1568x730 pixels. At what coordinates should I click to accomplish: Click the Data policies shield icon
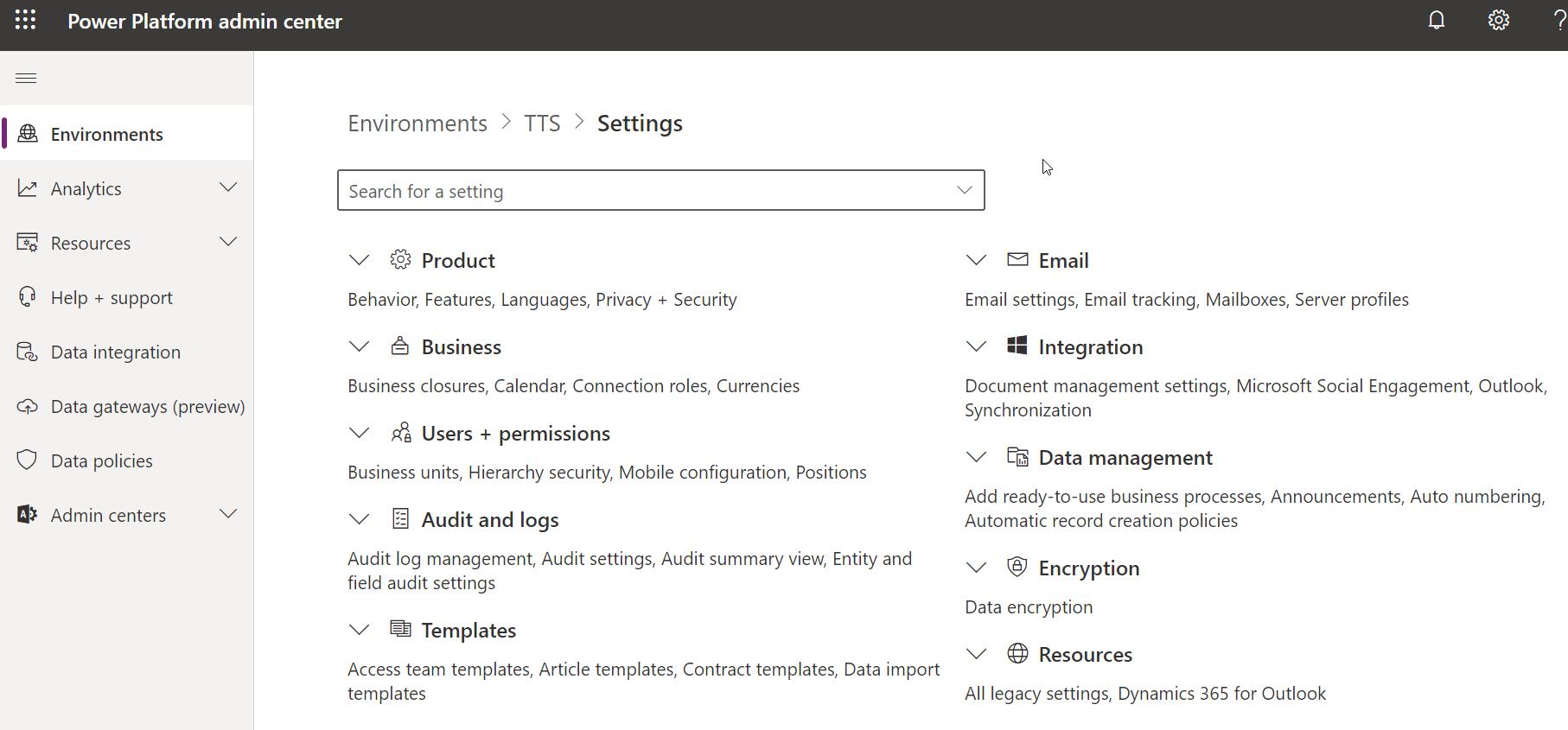click(x=28, y=460)
